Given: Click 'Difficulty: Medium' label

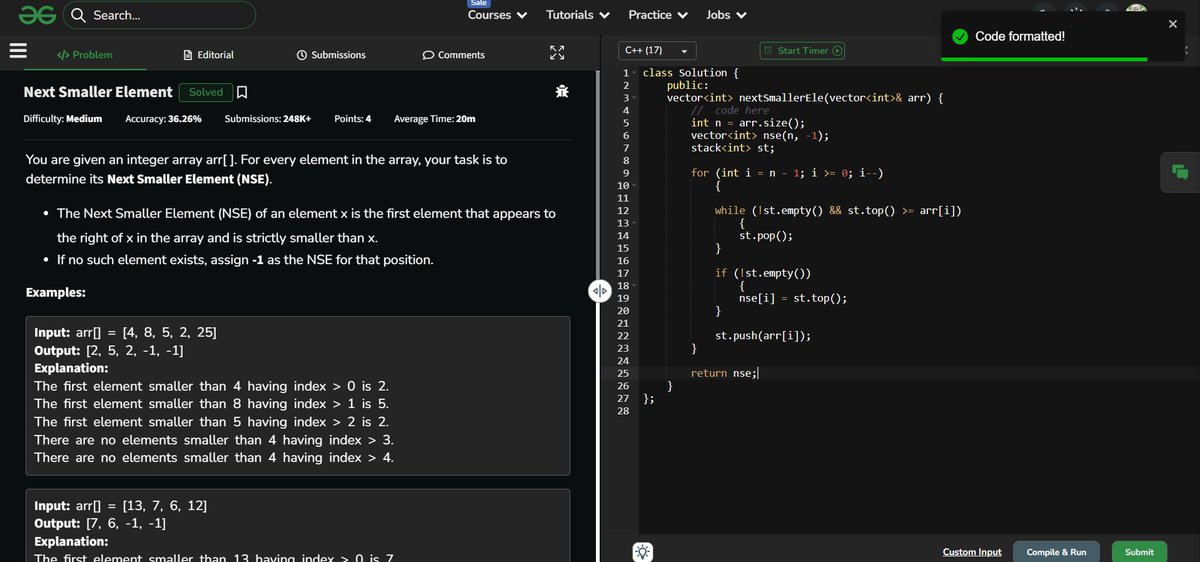Looking at the screenshot, I should click(x=63, y=119).
